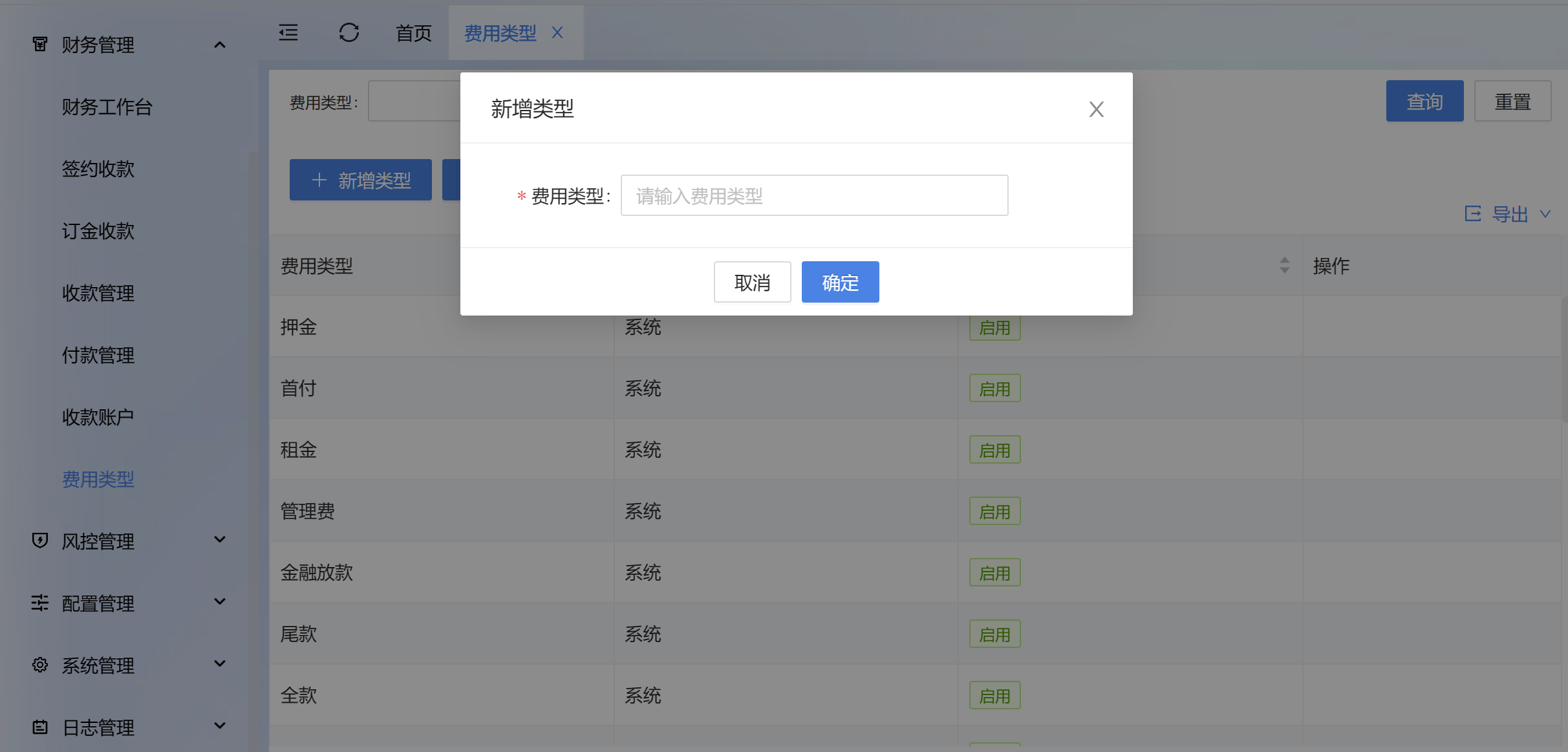Collapse the 财务管理 menu chevron
1568x752 pixels.
(x=220, y=45)
